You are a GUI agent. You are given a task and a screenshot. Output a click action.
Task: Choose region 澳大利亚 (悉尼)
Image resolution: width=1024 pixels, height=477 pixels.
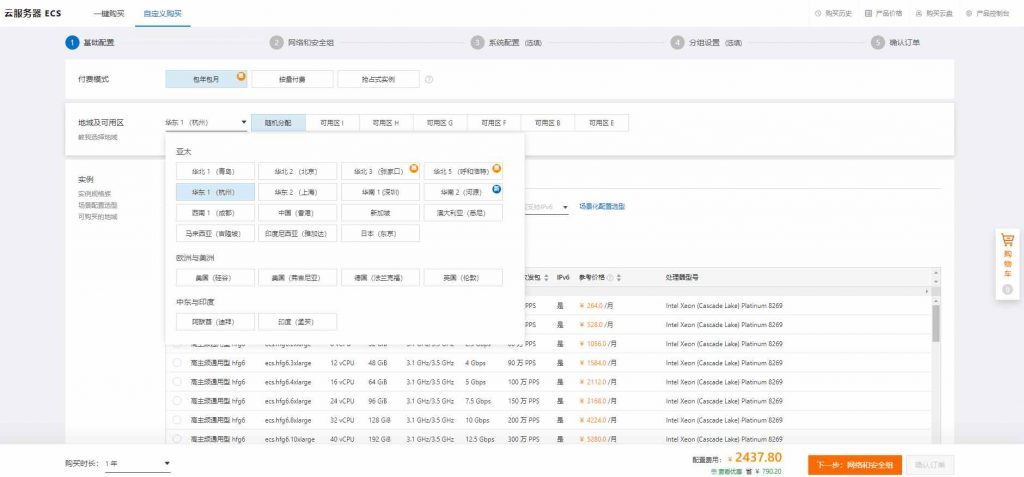(x=463, y=213)
